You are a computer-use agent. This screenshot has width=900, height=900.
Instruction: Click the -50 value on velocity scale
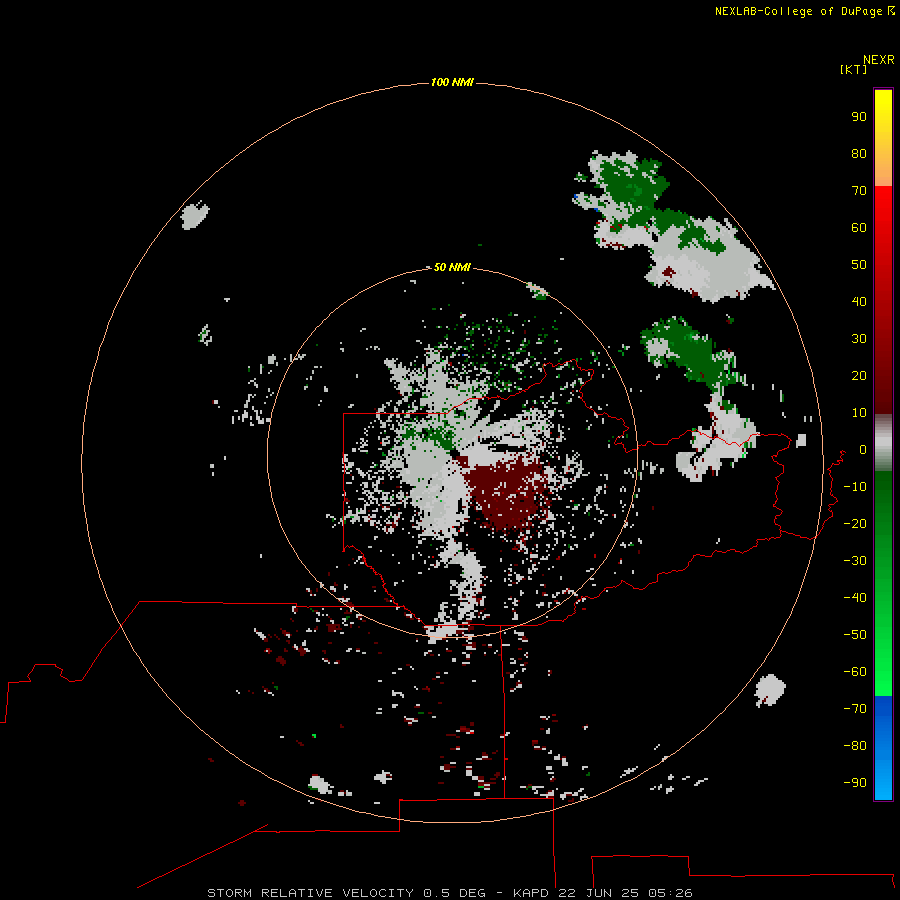855,635
